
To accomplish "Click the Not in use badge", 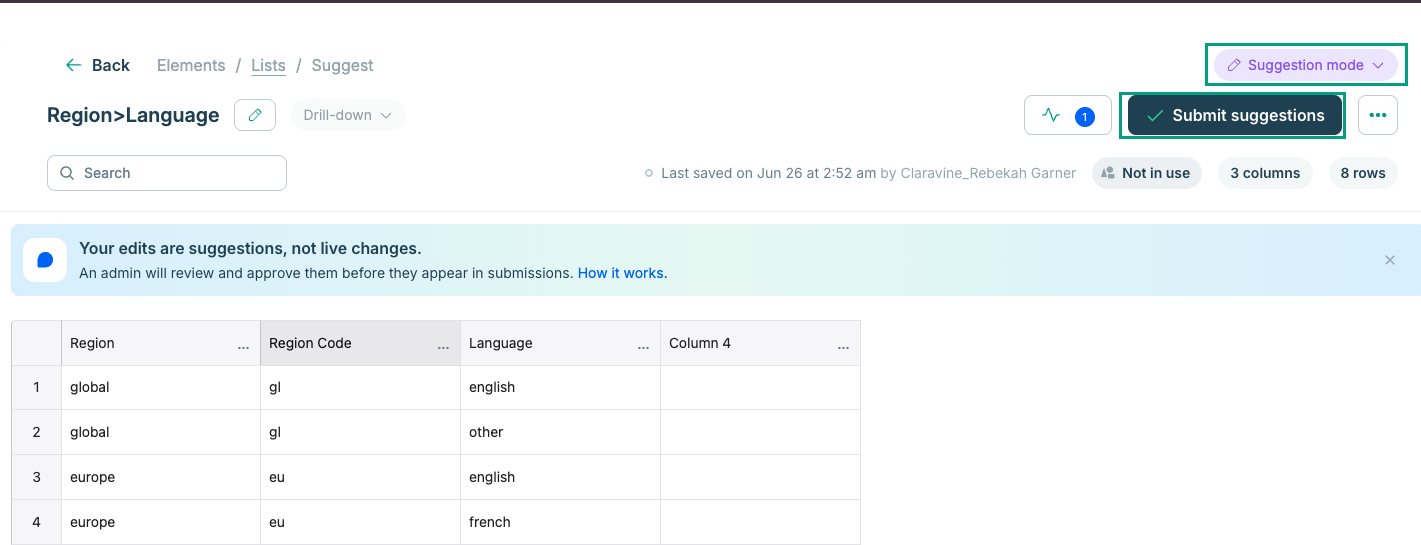I will (1146, 173).
